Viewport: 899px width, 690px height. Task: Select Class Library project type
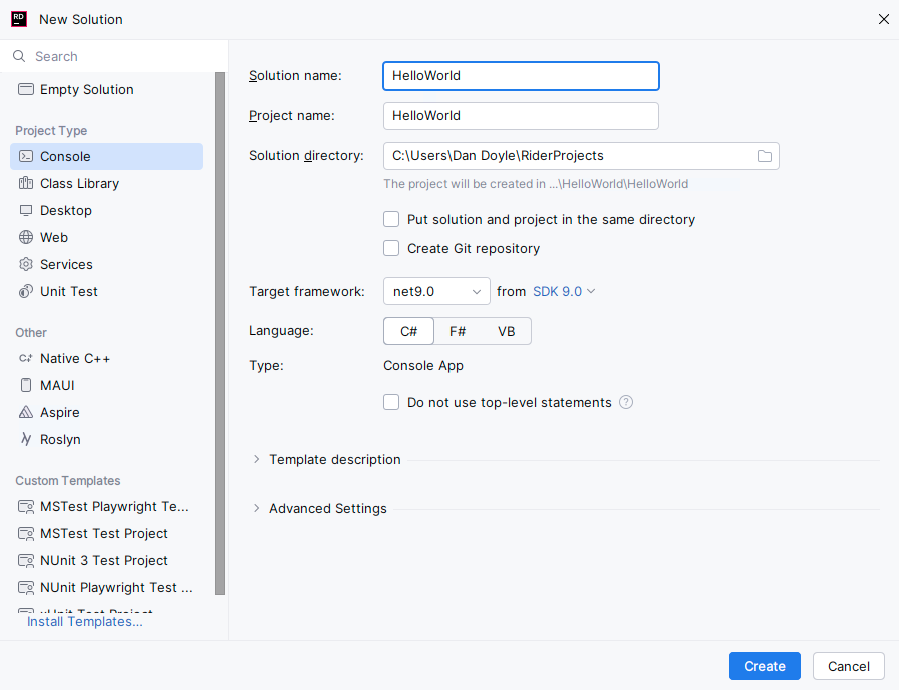coord(106,184)
